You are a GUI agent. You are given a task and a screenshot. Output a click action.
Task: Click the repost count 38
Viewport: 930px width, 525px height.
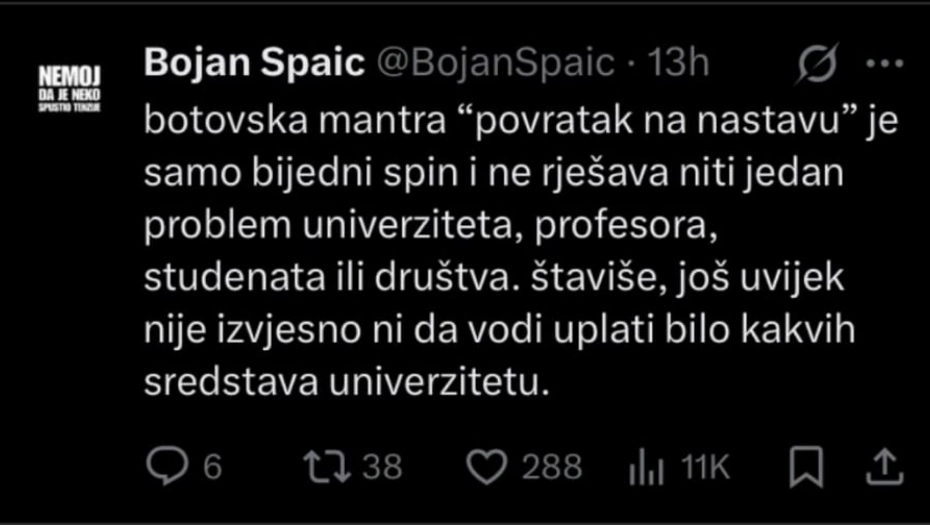[x=381, y=467]
